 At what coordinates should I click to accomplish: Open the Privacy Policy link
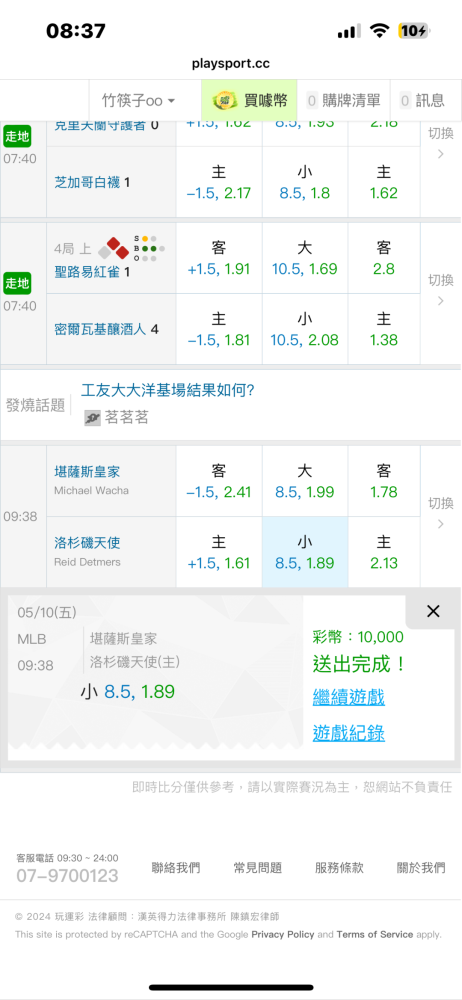point(283,934)
